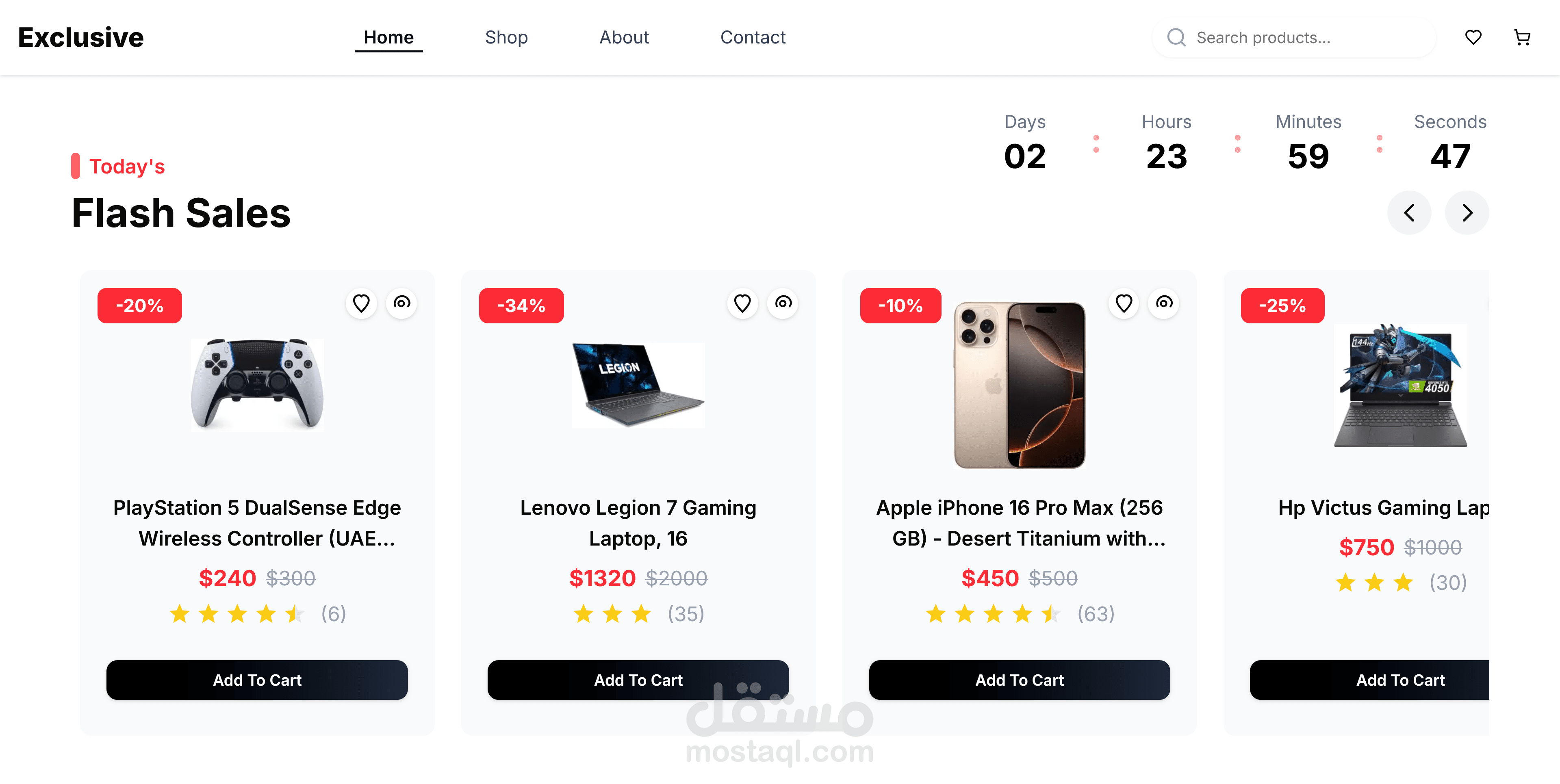Open the shopping cart icon in header

[x=1522, y=37]
